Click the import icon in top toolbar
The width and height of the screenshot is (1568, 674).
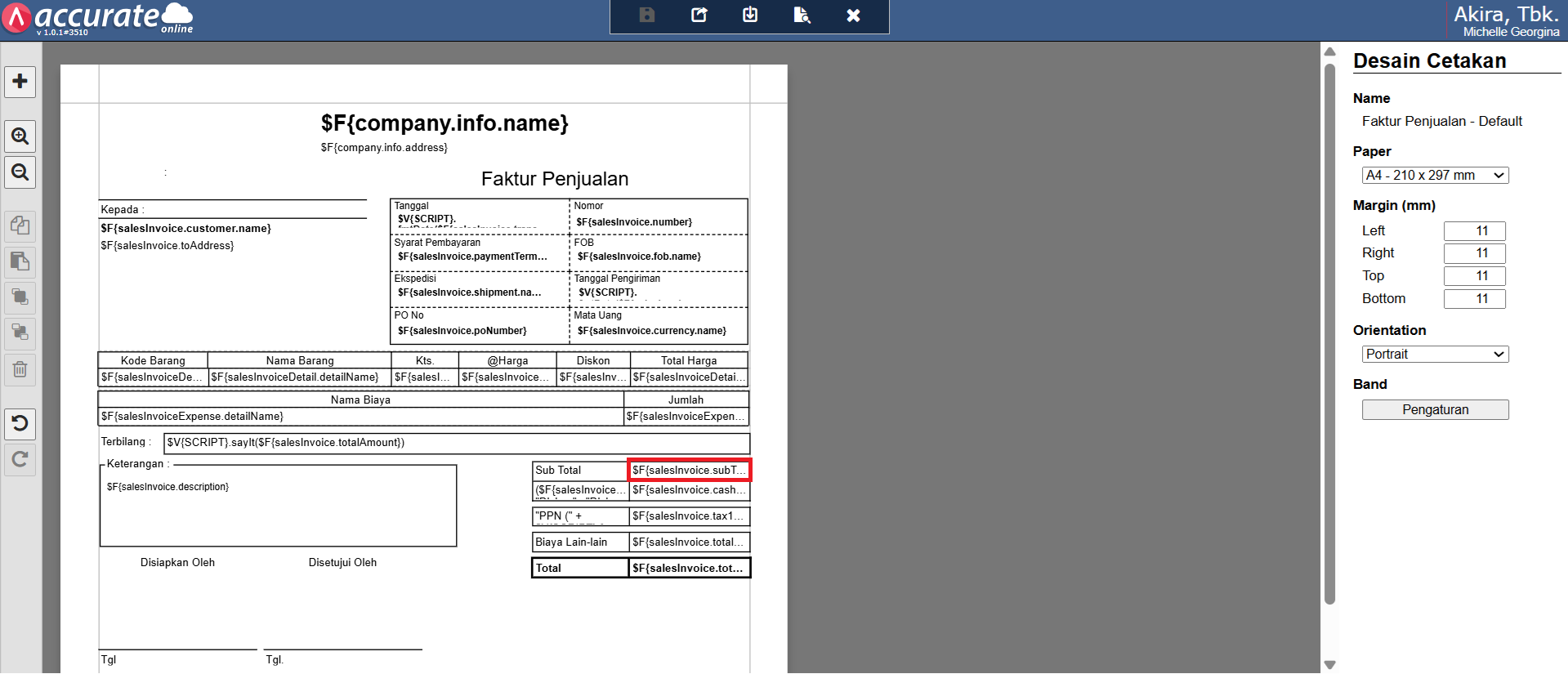coord(750,16)
